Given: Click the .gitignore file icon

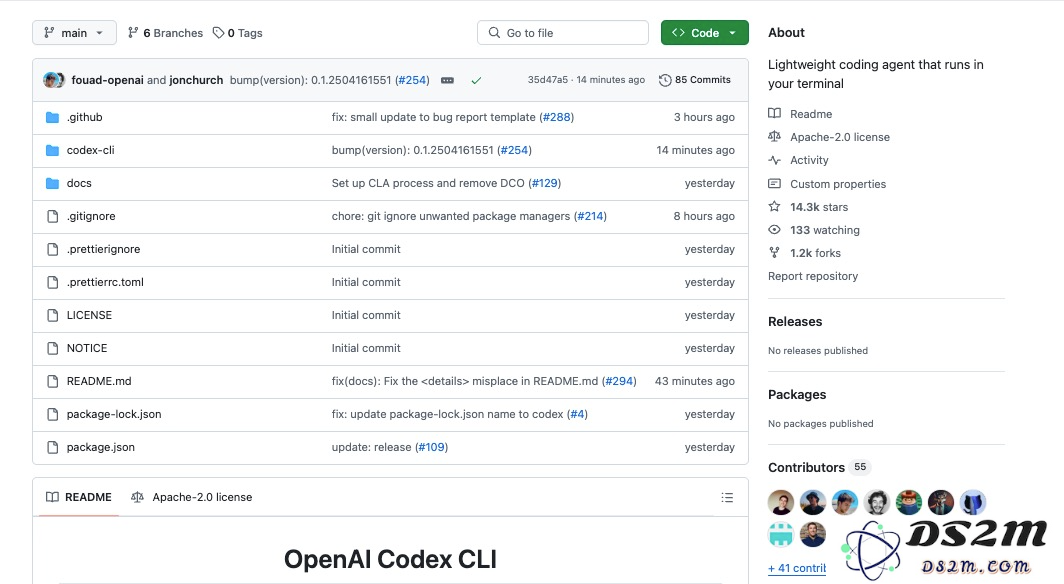Looking at the screenshot, I should tap(52, 216).
